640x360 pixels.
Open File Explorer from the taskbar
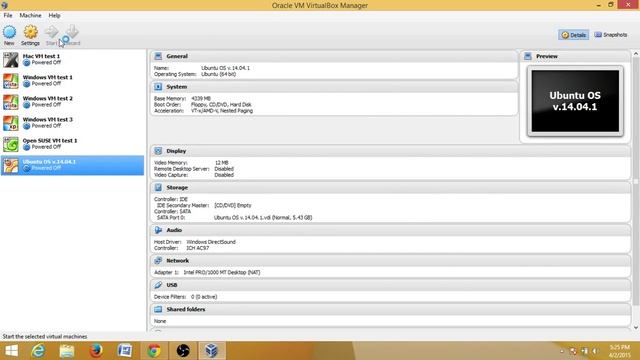click(67, 351)
